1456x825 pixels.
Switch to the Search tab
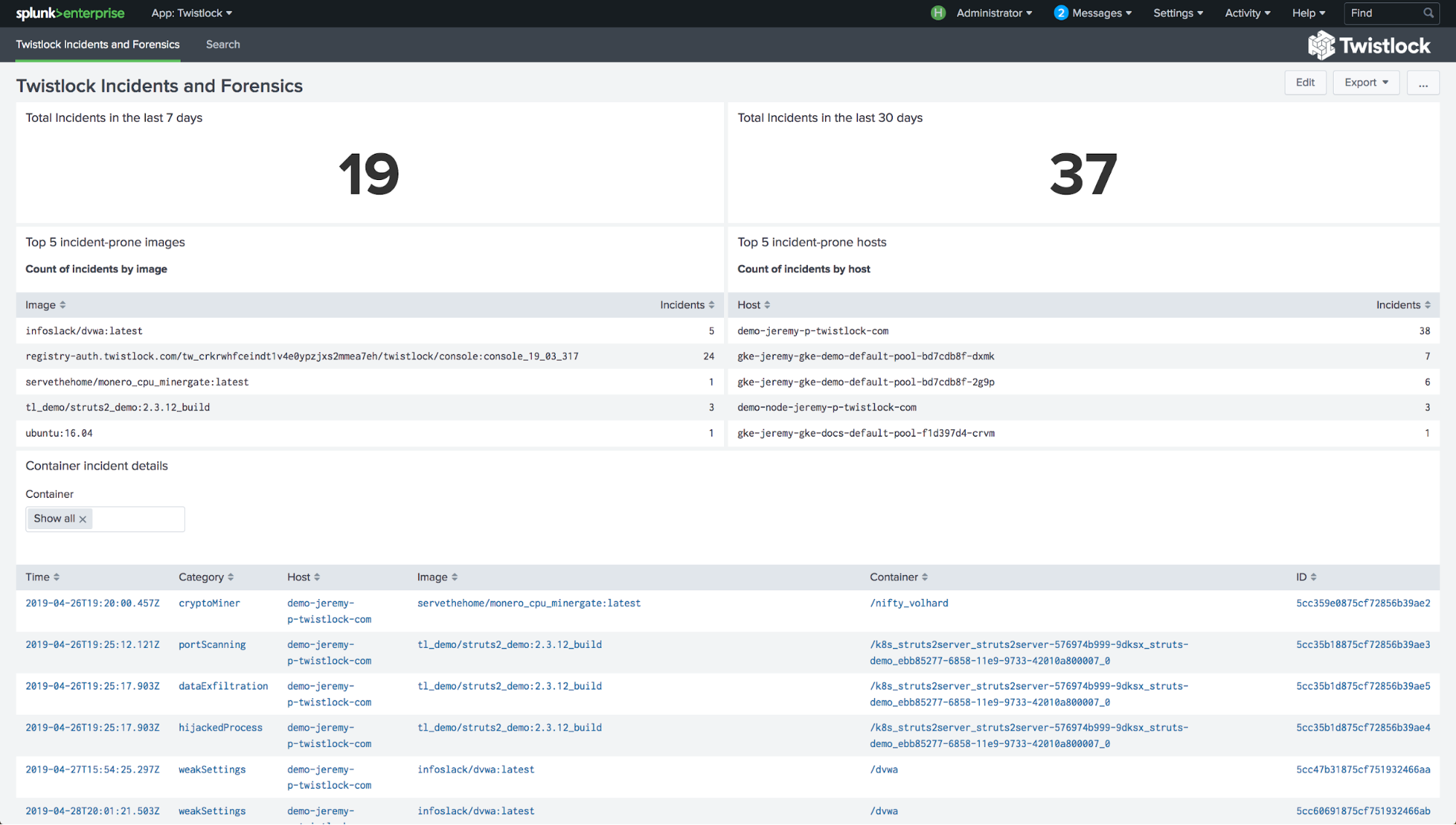[x=223, y=44]
